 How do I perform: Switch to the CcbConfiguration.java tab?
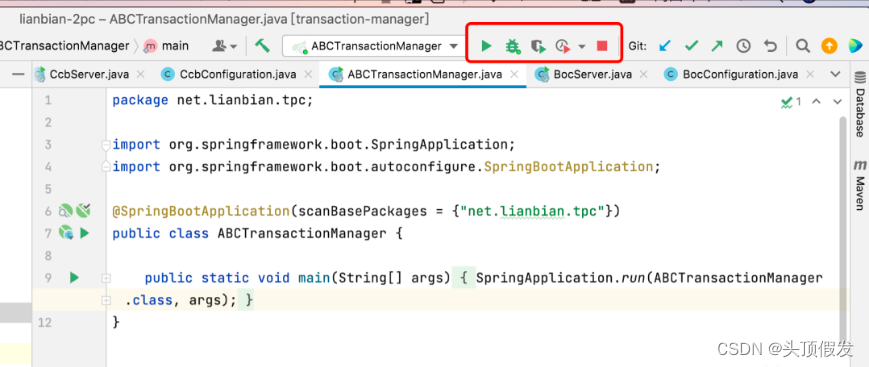pyautogui.click(x=238, y=74)
